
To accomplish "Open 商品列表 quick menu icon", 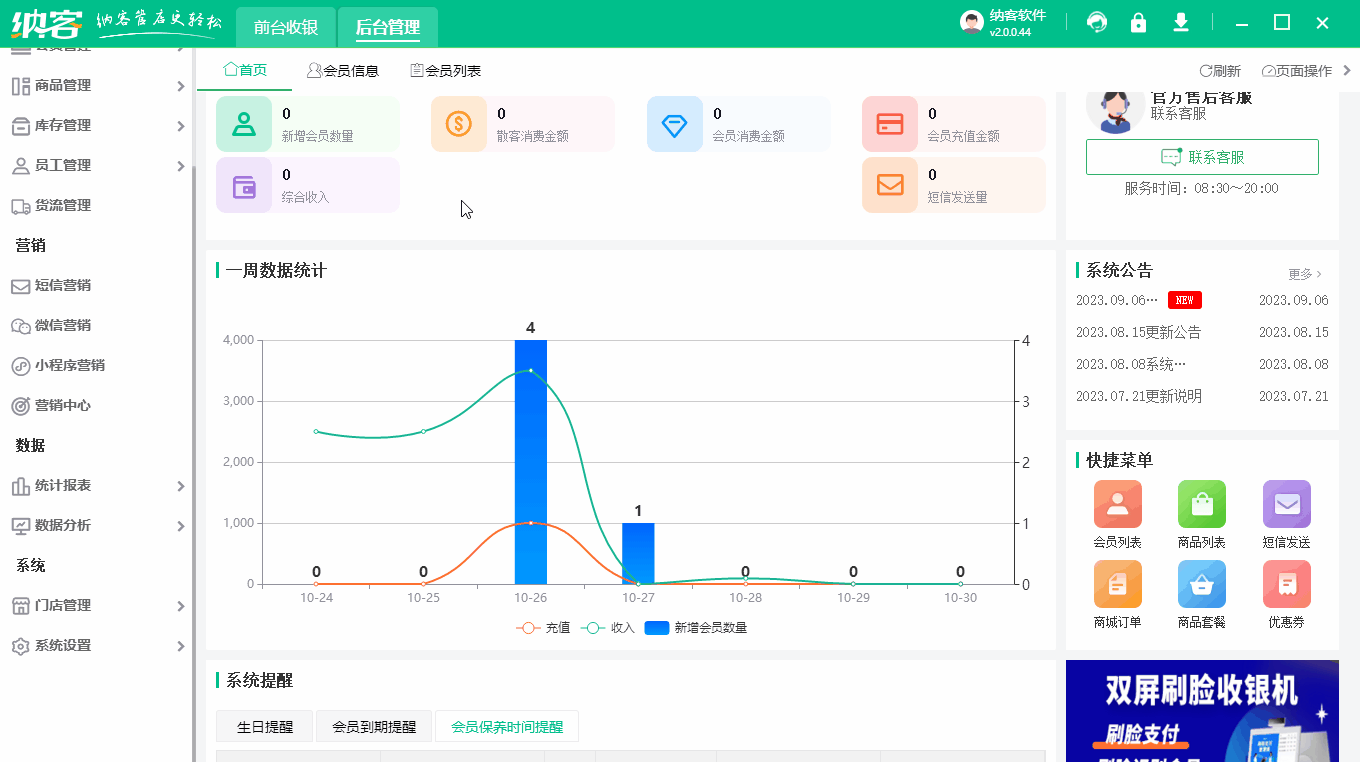I will coord(1201,513).
